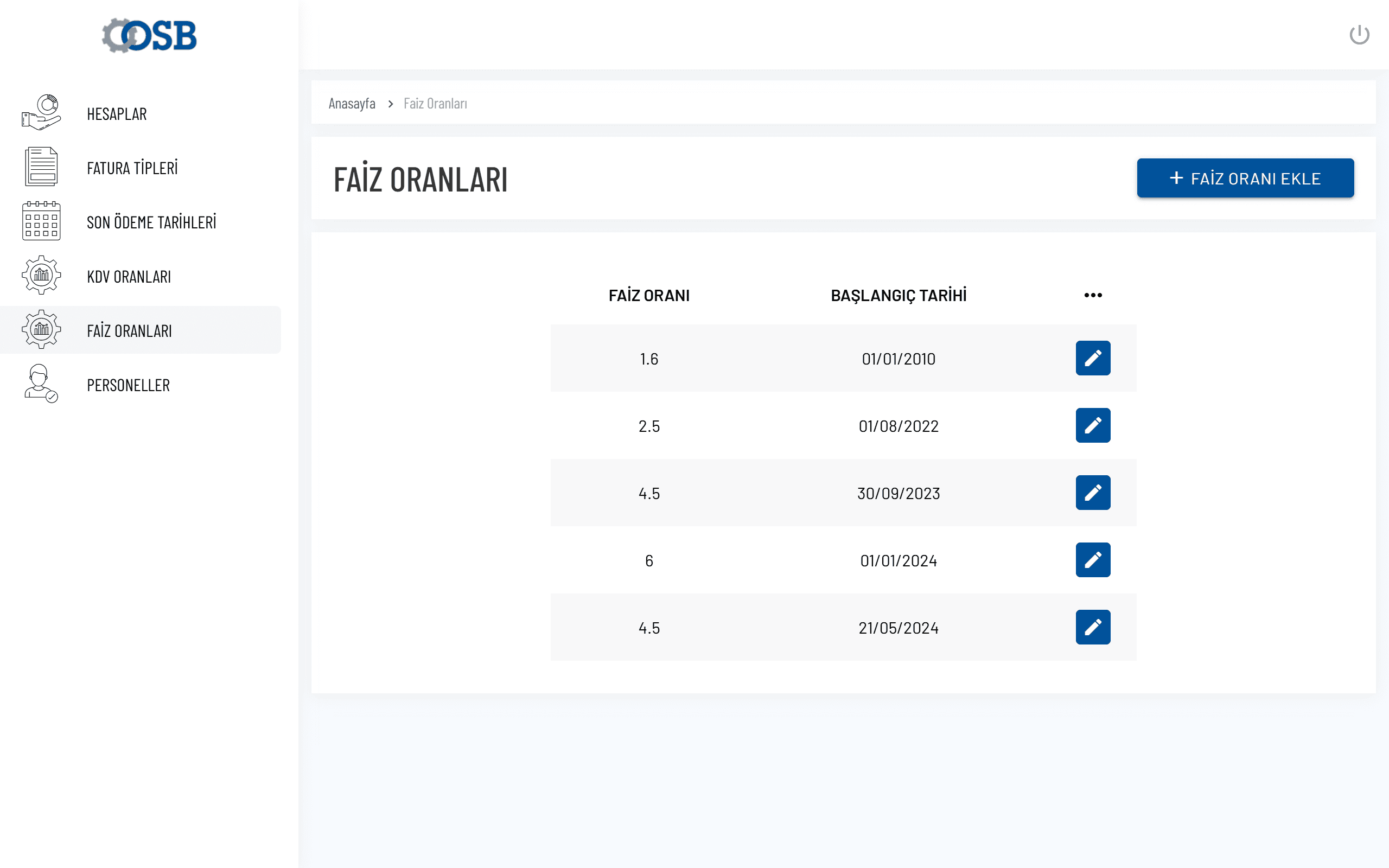Click the Faiz Oranları breadcrumb
The width and height of the screenshot is (1389, 868).
(x=435, y=103)
